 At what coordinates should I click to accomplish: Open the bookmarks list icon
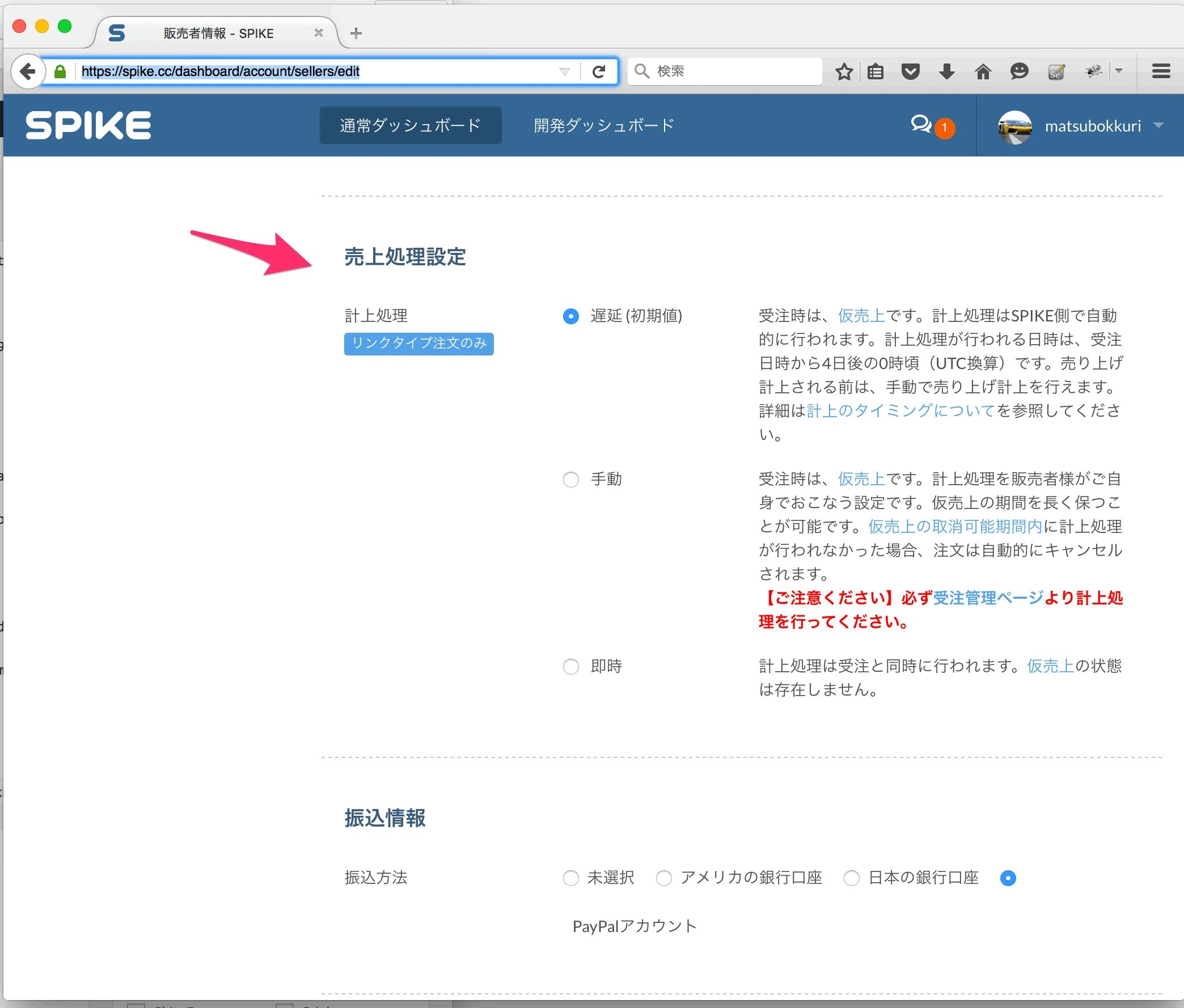tap(876, 71)
